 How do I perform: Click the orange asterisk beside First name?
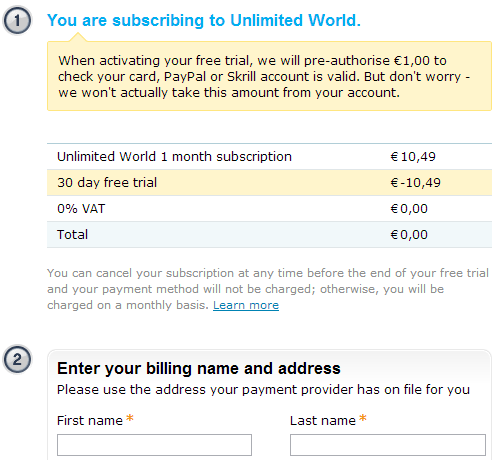coord(130,418)
